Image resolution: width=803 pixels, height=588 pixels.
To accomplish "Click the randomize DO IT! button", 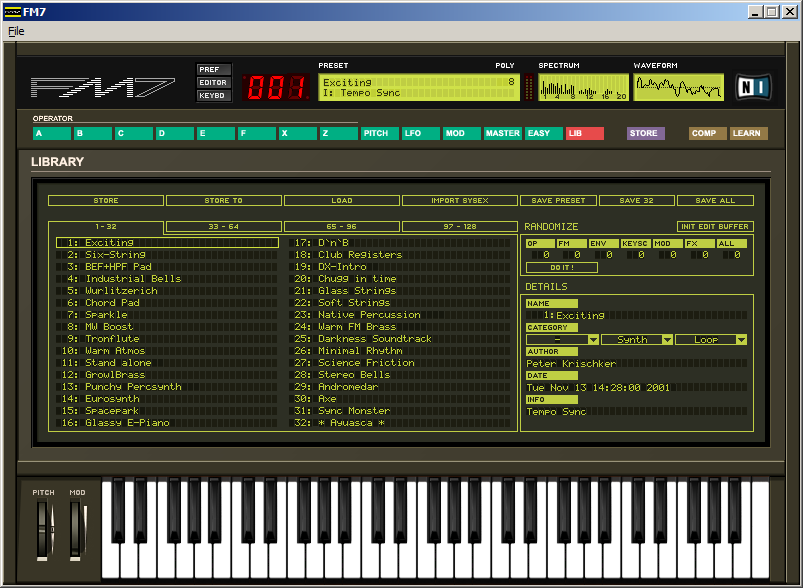I will pyautogui.click(x=562, y=267).
